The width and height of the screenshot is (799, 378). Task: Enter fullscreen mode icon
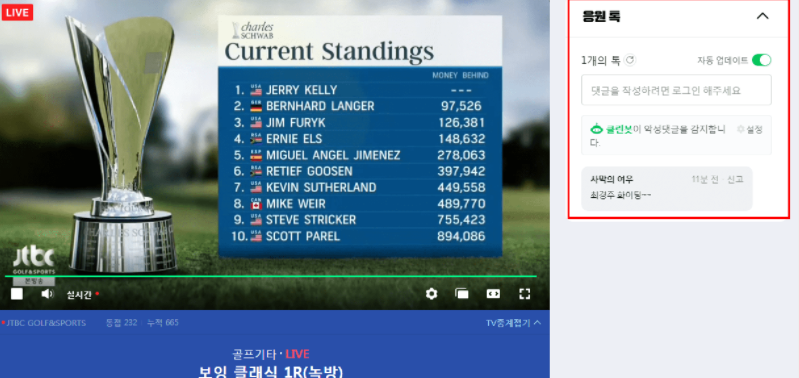524,294
